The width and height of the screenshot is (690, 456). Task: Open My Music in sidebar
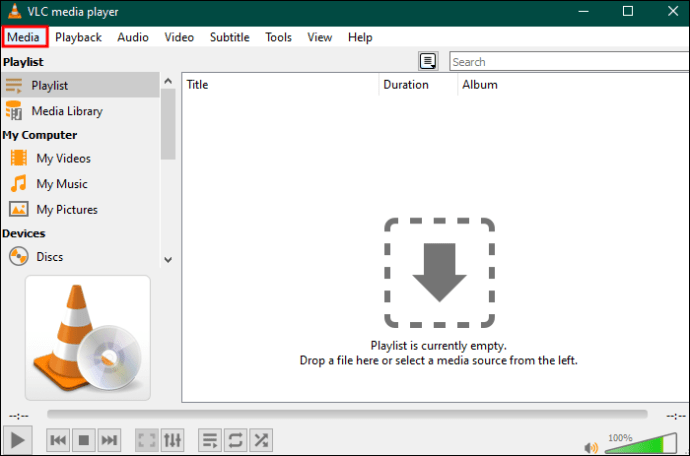point(61,184)
